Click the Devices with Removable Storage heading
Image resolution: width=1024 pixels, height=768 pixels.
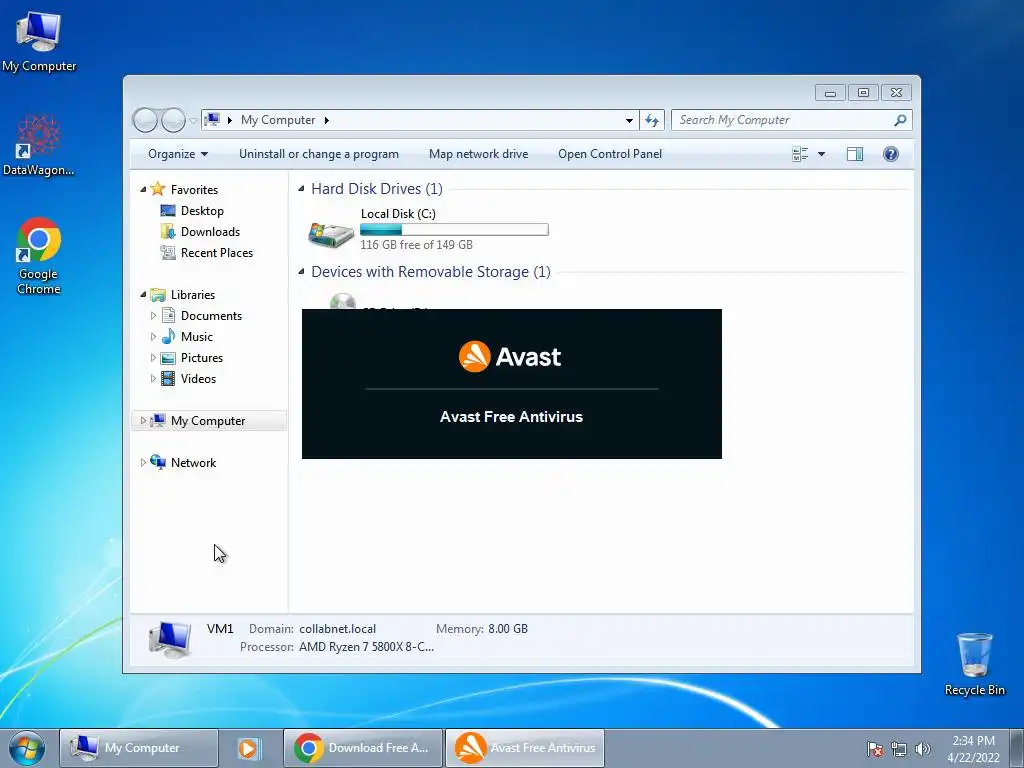[430, 272]
